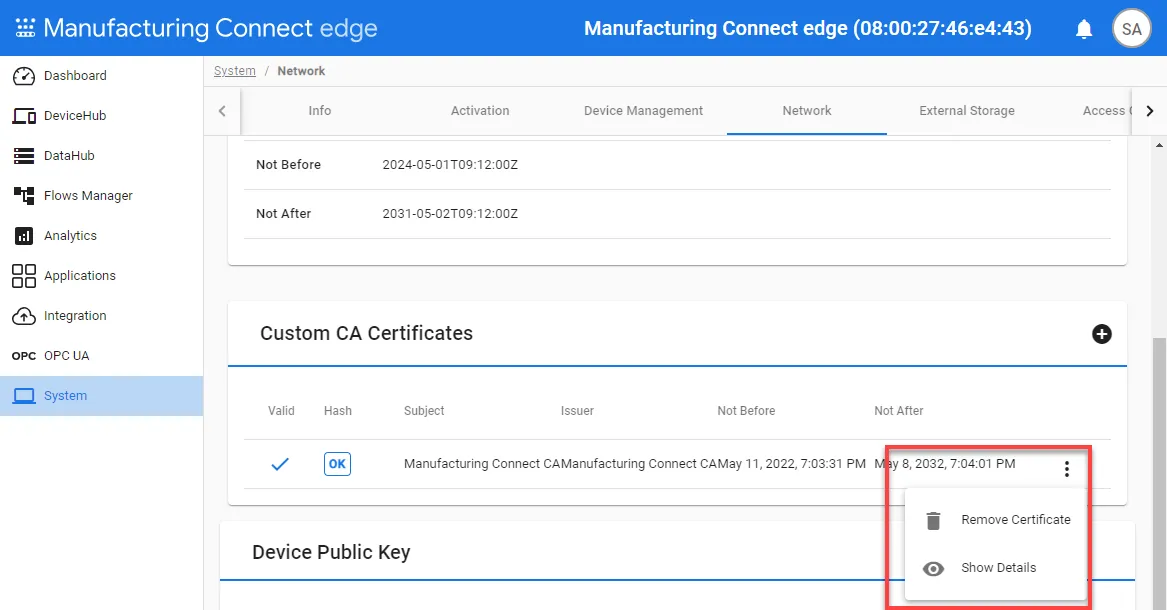Open Flows Manager in the sidebar
This screenshot has height=610, width=1167.
point(101,196)
